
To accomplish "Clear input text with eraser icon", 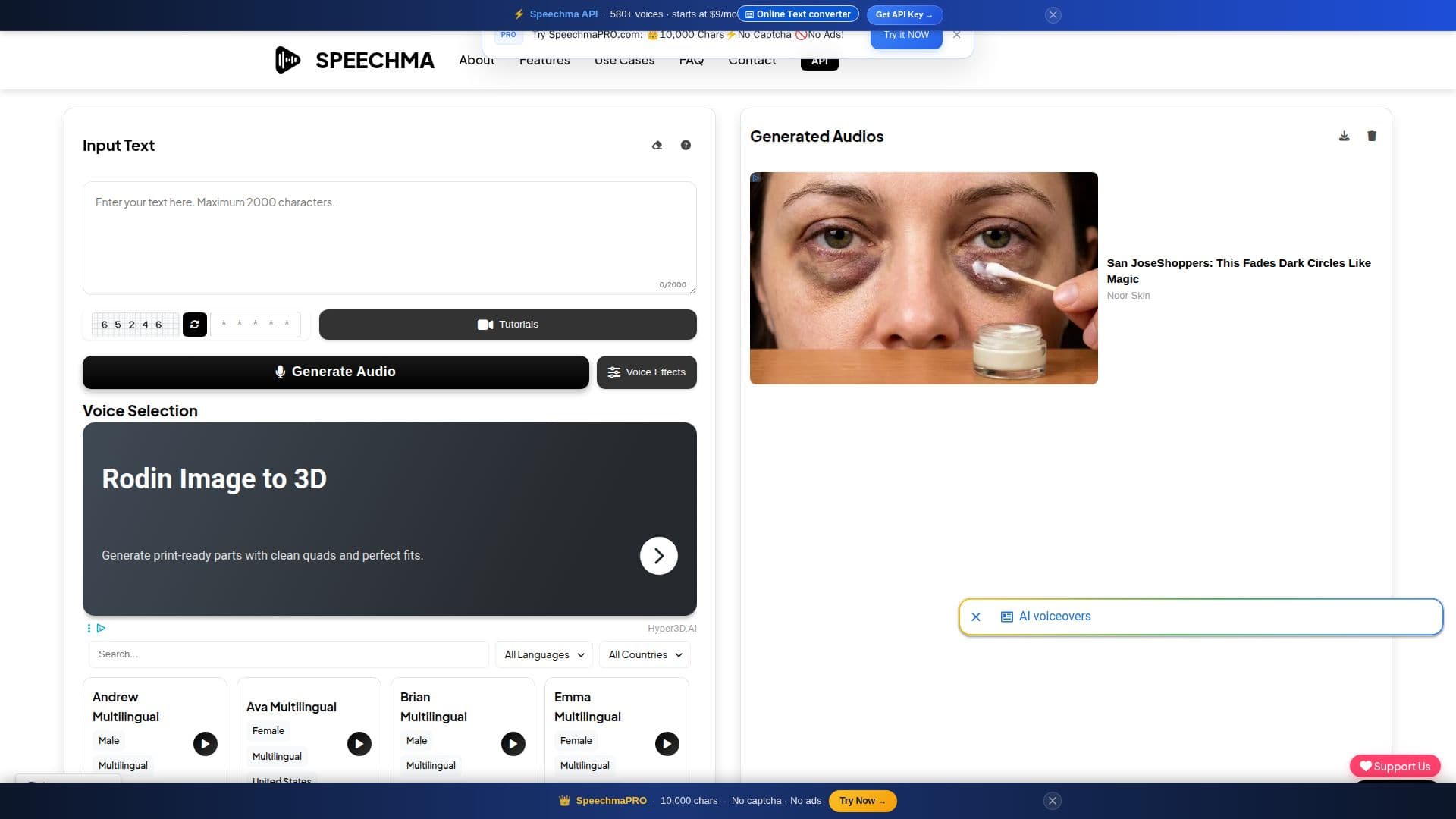I will click(x=657, y=146).
